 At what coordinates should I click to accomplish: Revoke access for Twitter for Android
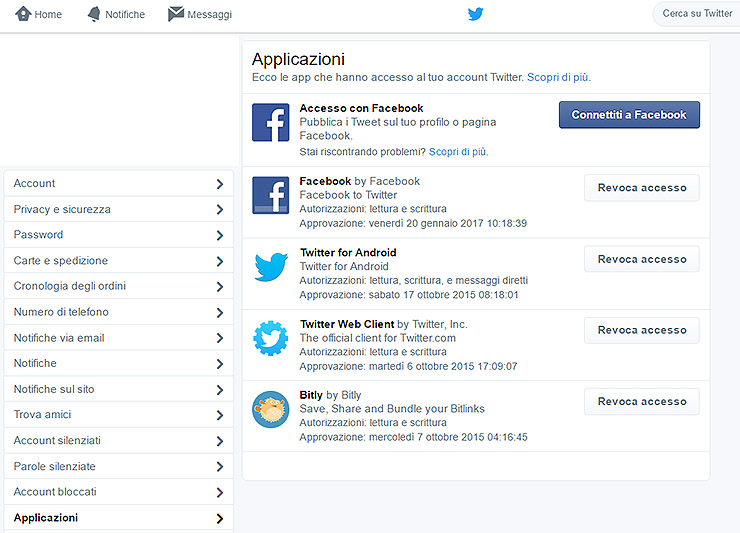coord(641,259)
